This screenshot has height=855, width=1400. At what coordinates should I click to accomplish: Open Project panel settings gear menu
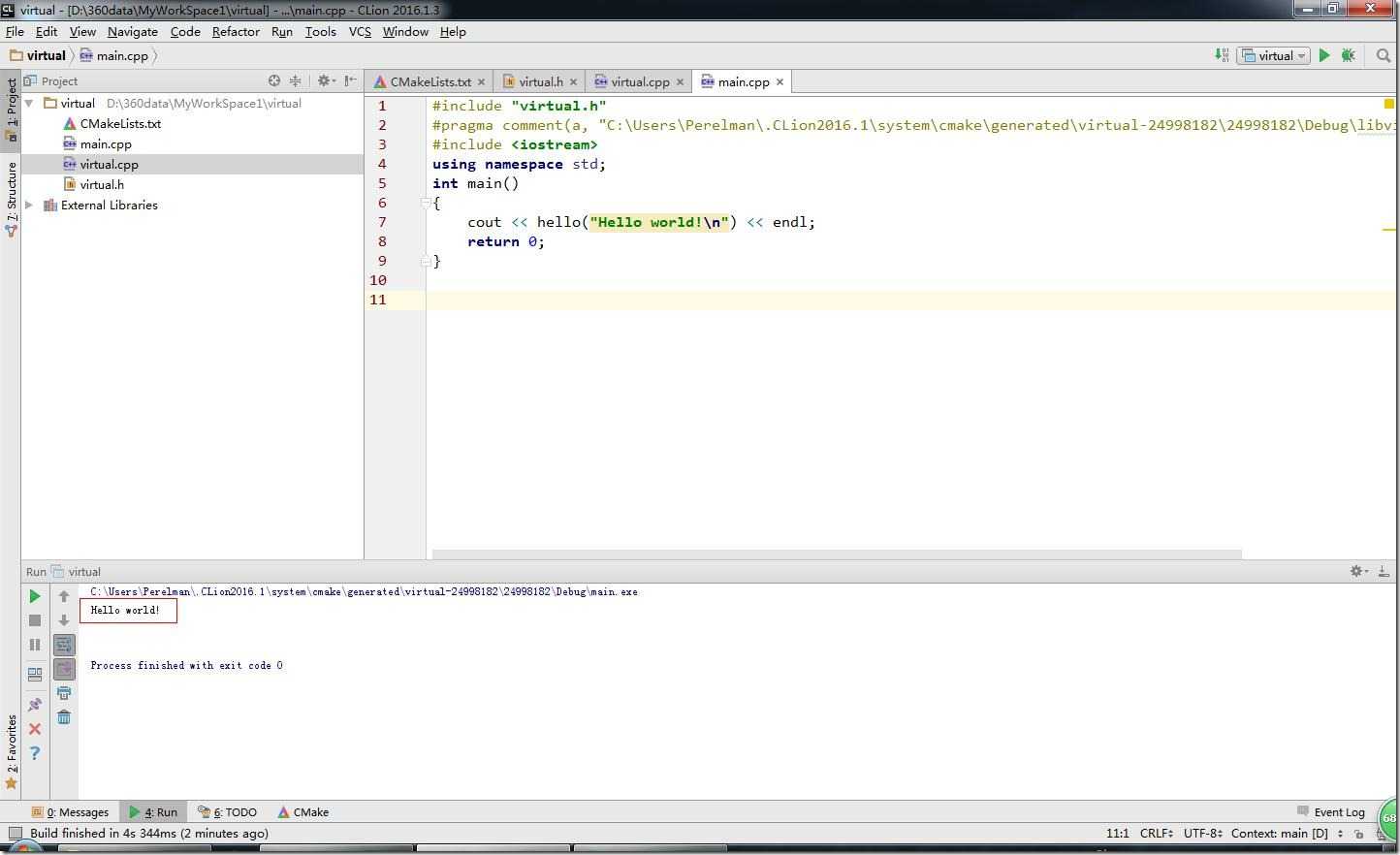pyautogui.click(x=327, y=81)
